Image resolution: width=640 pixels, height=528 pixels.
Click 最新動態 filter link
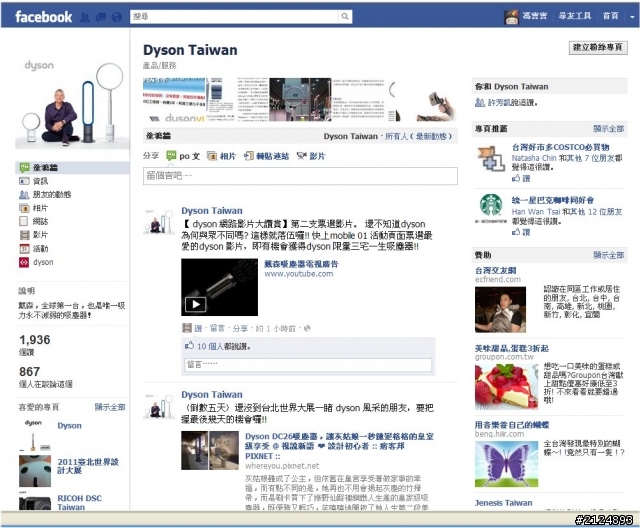coord(433,136)
